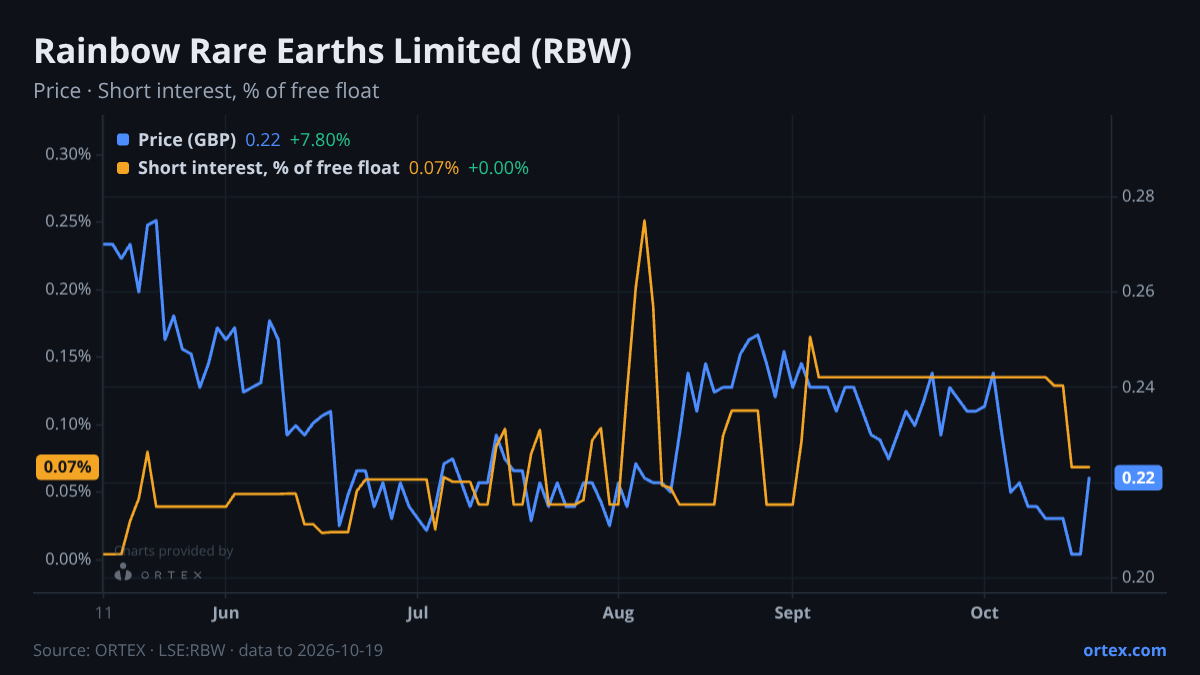The height and width of the screenshot is (675, 1200).
Task: Click the 0.20% left axis label
Action: 69,289
